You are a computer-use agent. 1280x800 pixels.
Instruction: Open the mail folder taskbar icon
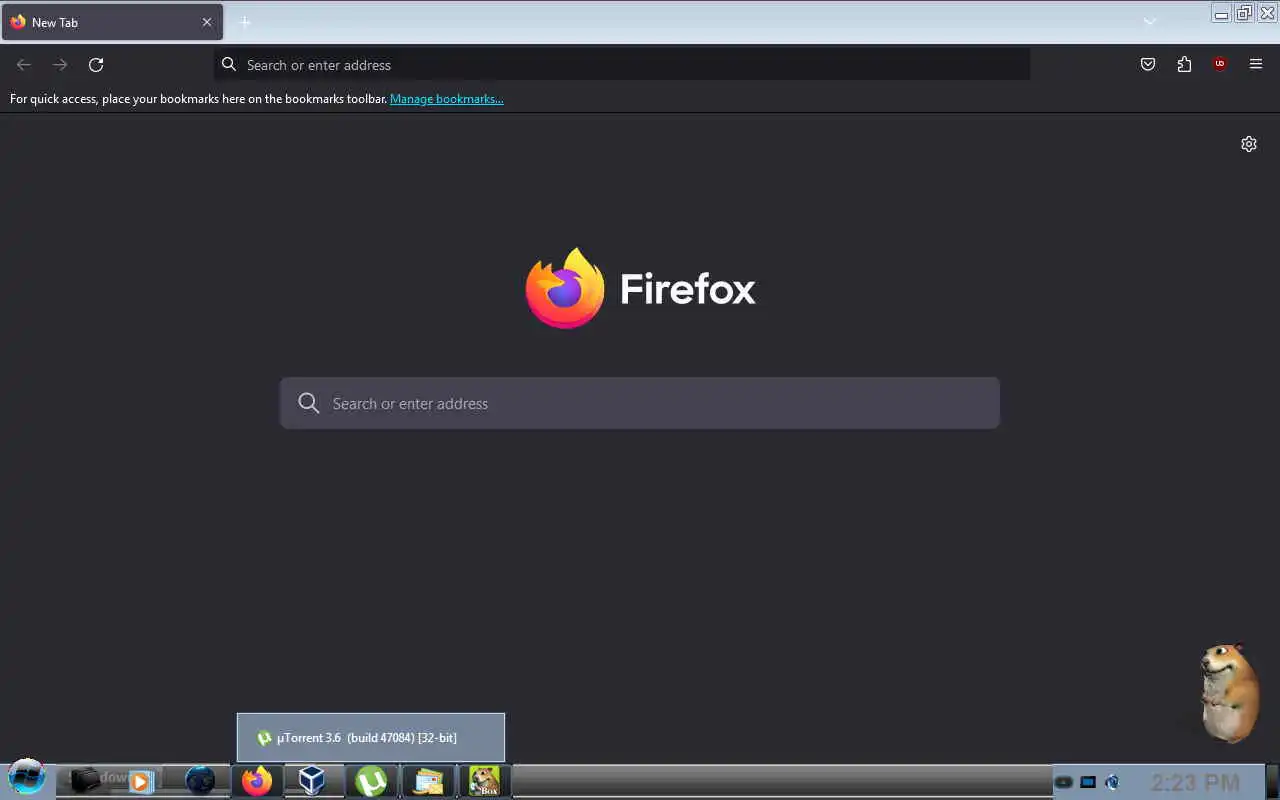[x=428, y=781]
